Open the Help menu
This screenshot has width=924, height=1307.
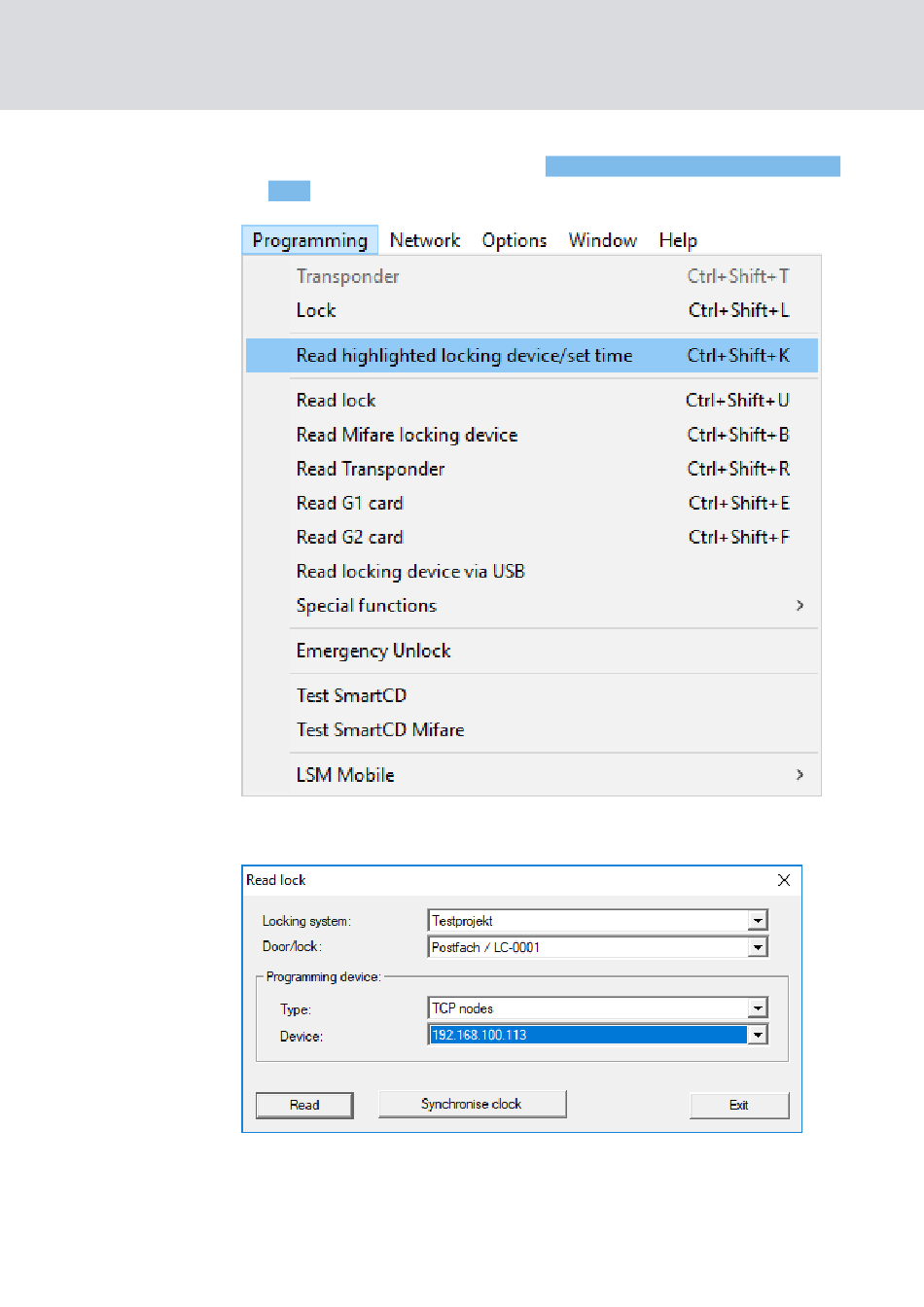pyautogui.click(x=677, y=240)
